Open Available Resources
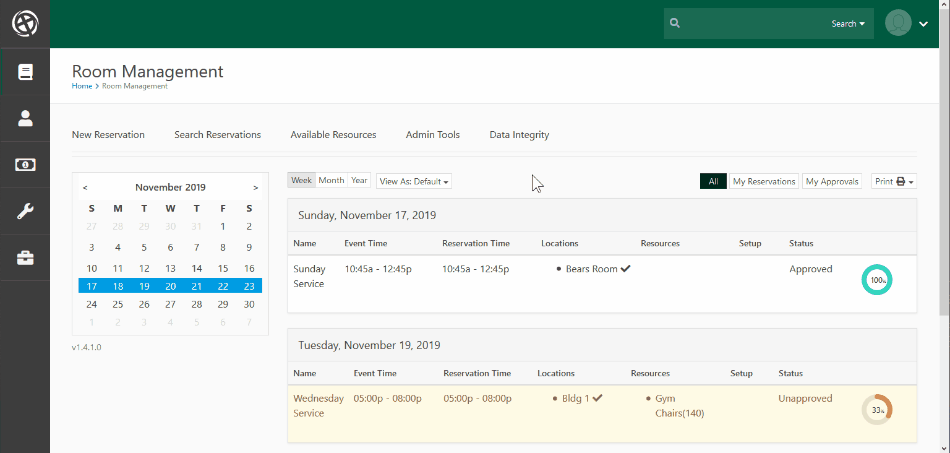 333,134
